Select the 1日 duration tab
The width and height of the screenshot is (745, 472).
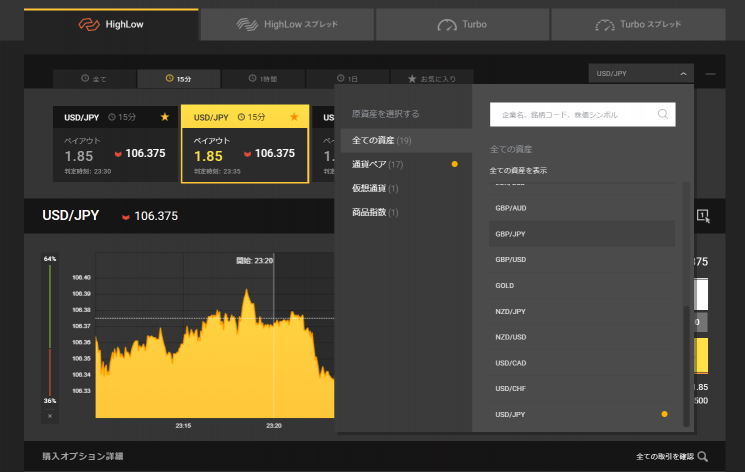pos(347,79)
